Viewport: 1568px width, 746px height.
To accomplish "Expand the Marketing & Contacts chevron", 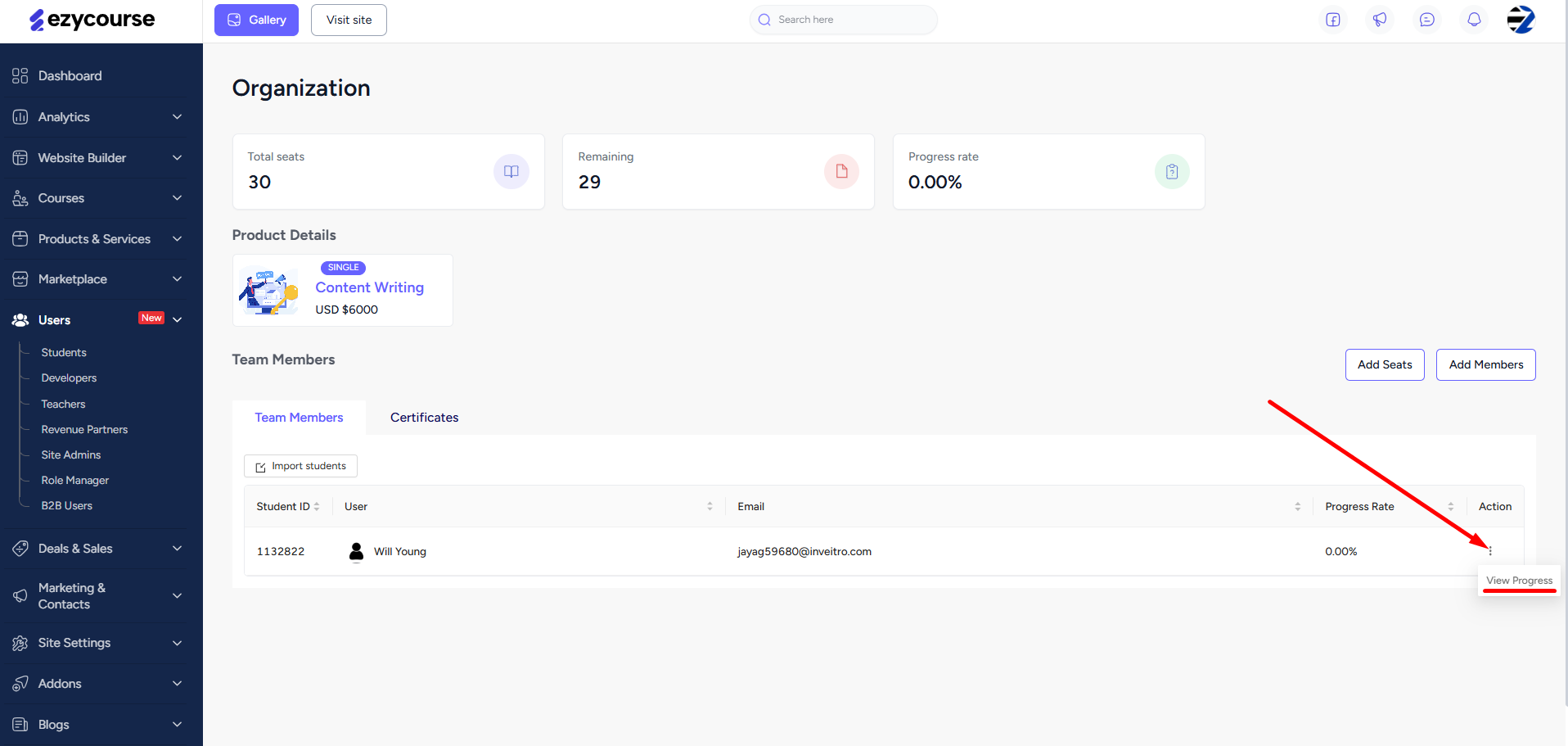I will coord(178,596).
